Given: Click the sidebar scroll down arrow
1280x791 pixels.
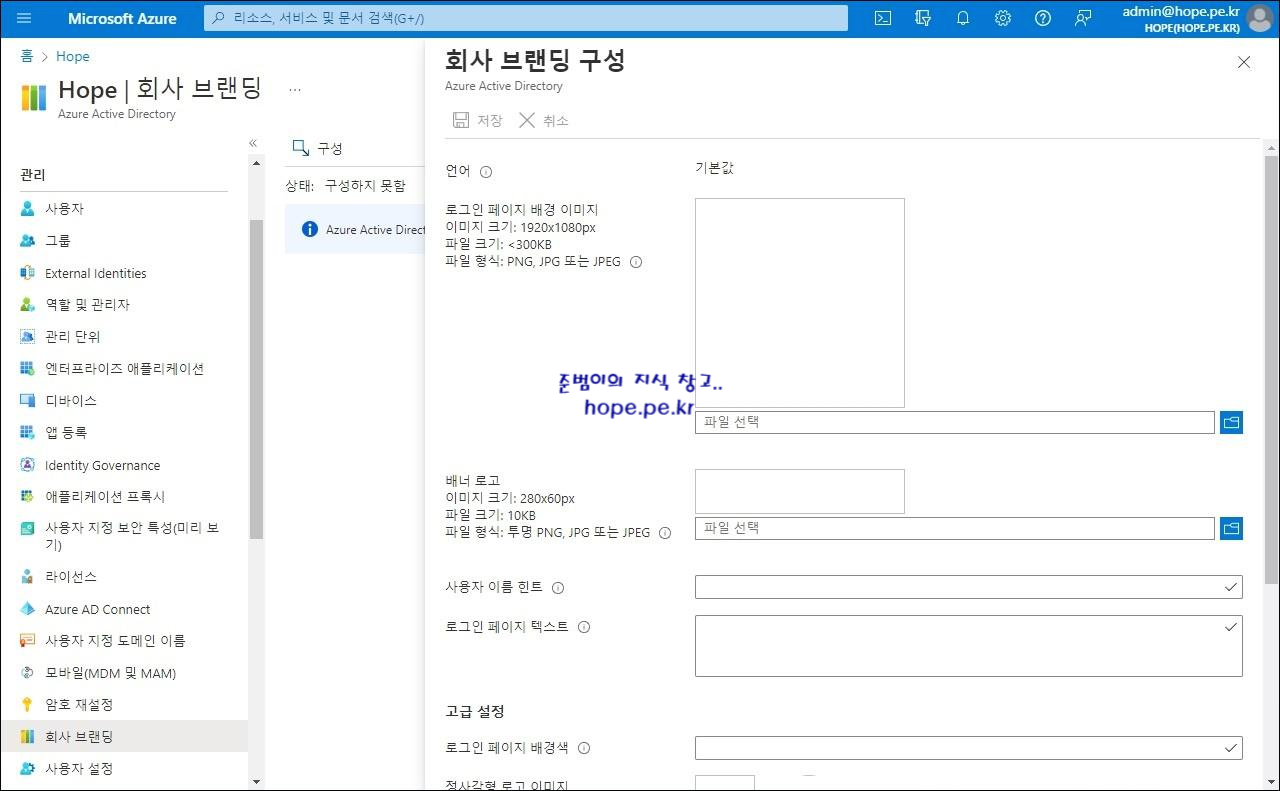Looking at the screenshot, I should point(256,782).
